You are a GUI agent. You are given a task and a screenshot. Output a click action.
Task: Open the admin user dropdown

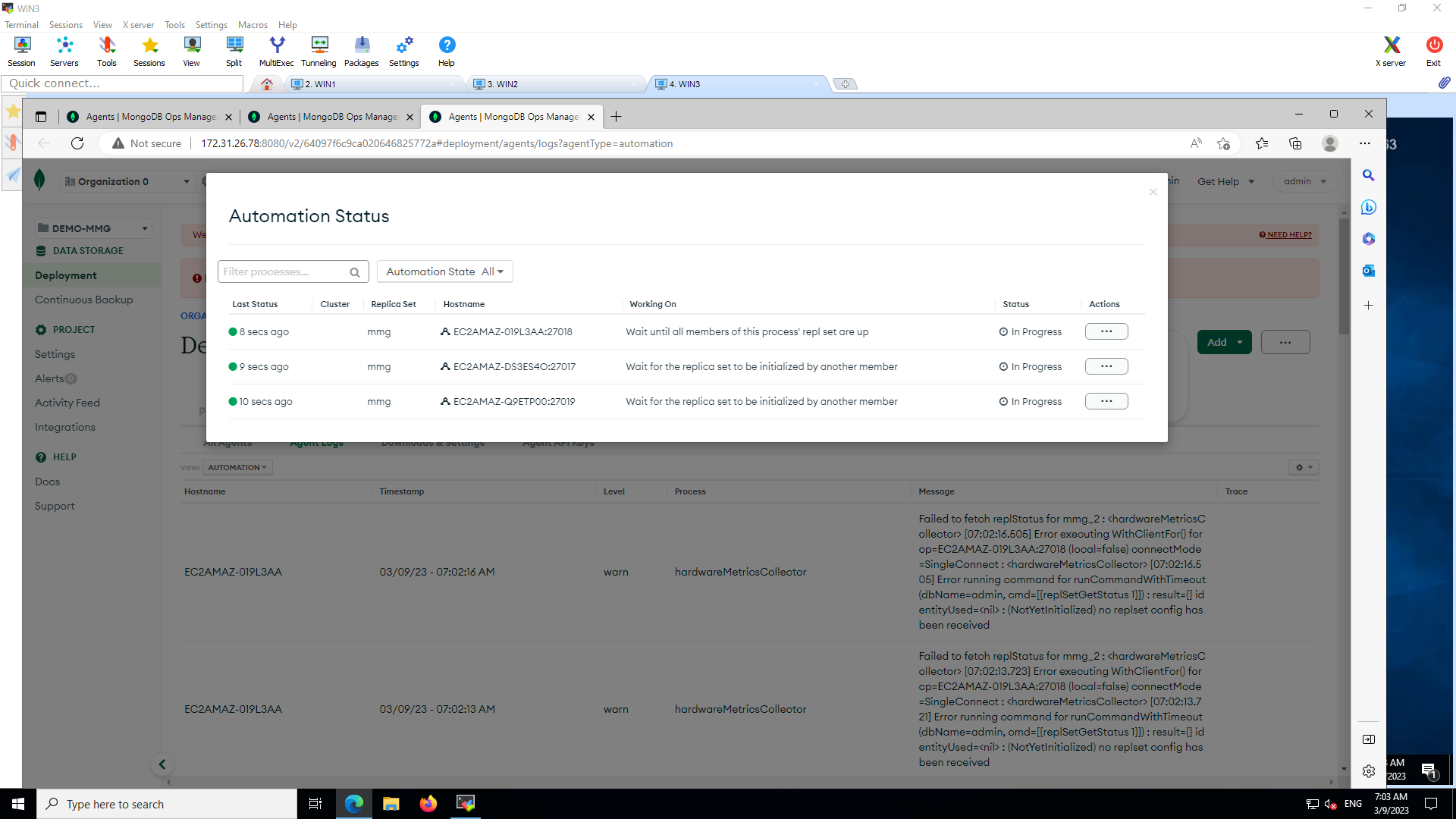[x=1304, y=181]
